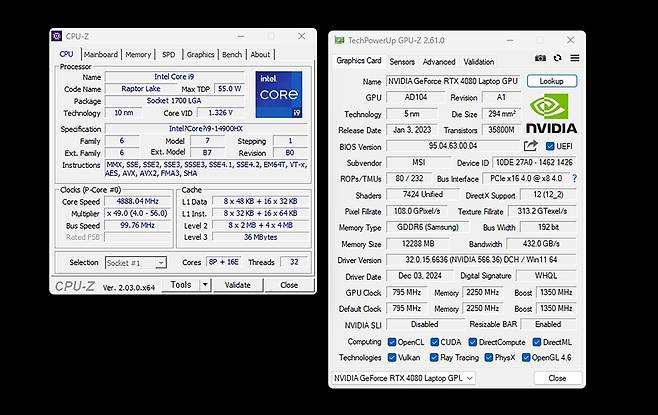658x415 pixels.
Task: Click the GPU value AD104
Action: tap(415, 97)
